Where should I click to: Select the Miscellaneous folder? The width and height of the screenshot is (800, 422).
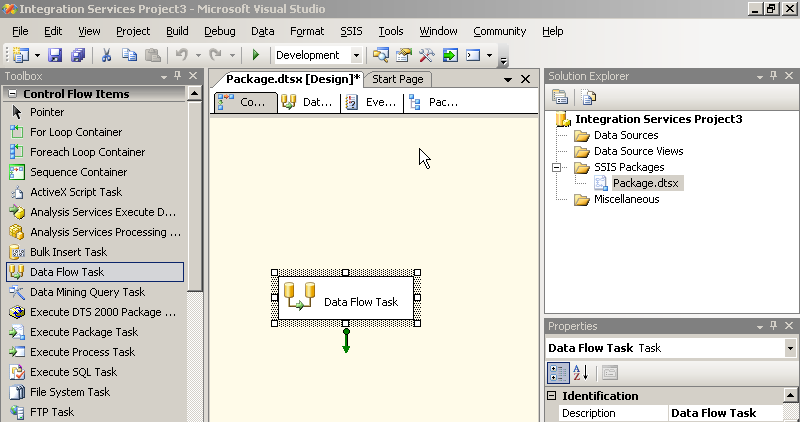(x=627, y=199)
